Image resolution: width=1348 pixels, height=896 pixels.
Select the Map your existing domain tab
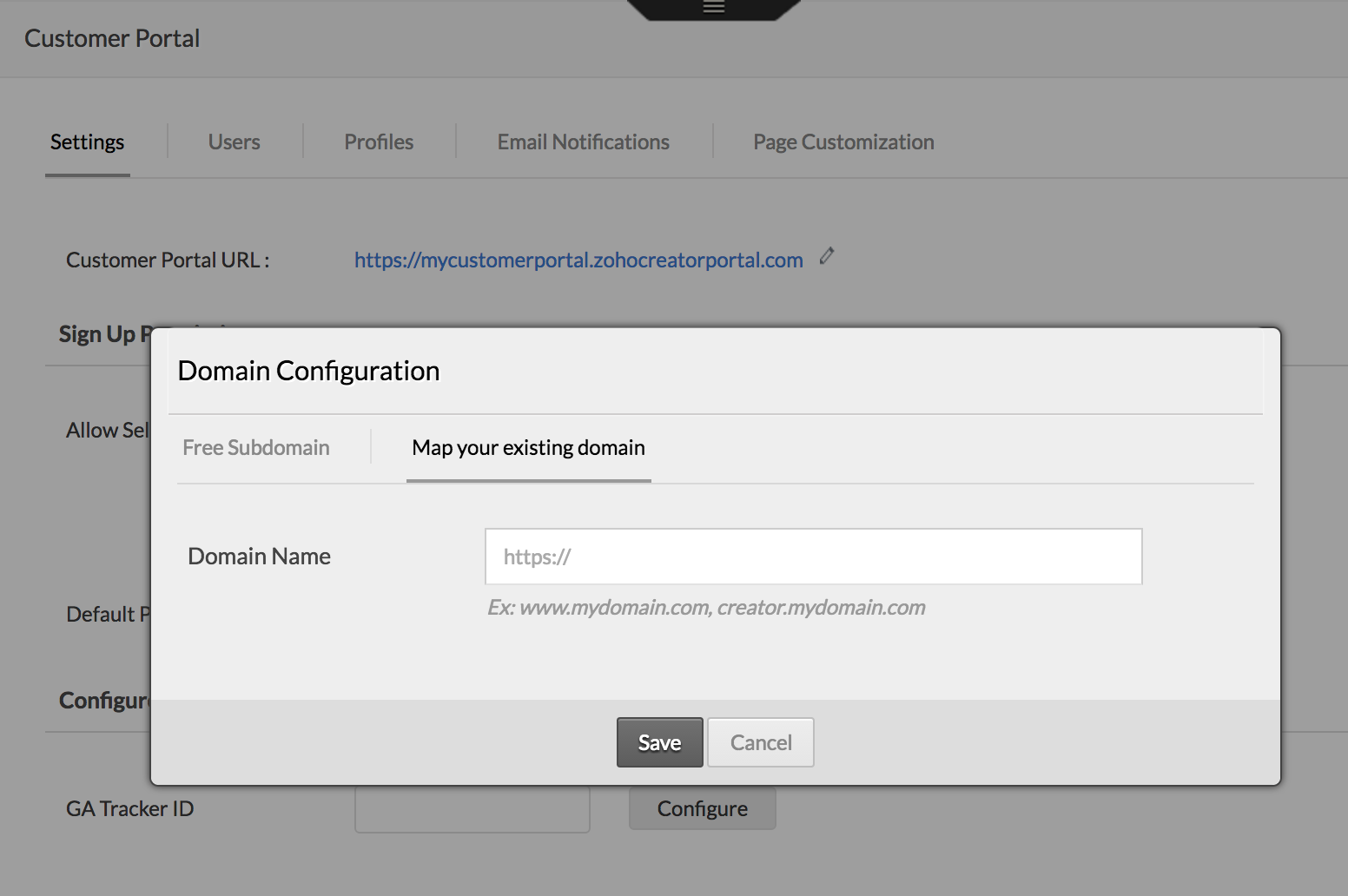click(x=528, y=447)
